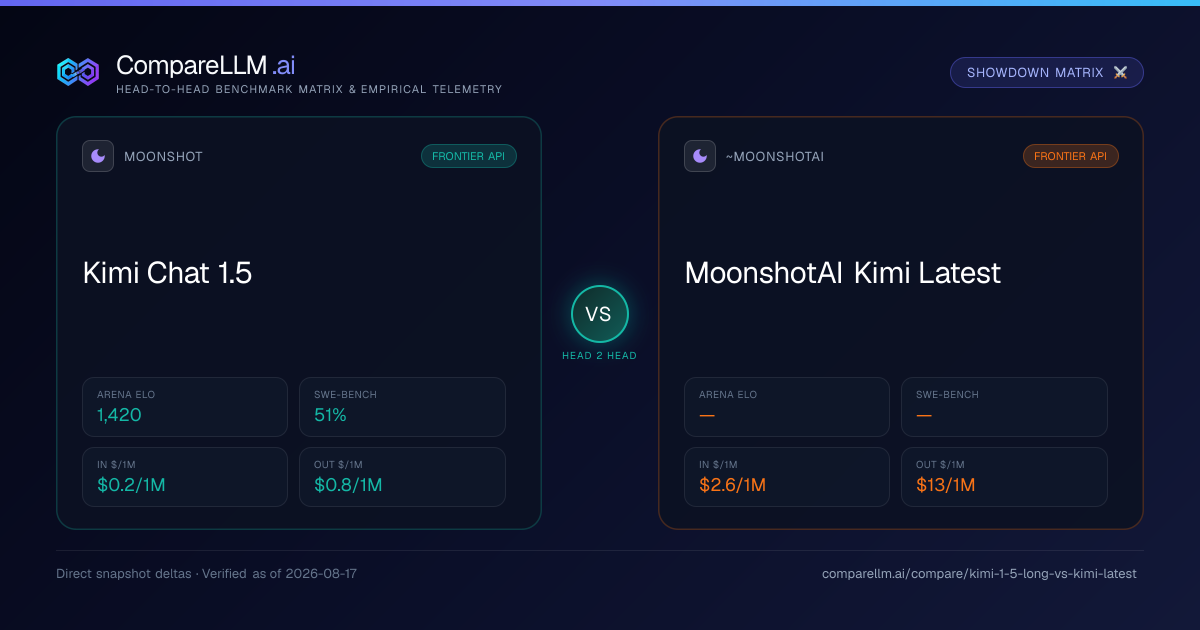Click the MoonshotAI Kimi Latest model title
Viewport: 1200px width, 630px height.
(x=843, y=273)
